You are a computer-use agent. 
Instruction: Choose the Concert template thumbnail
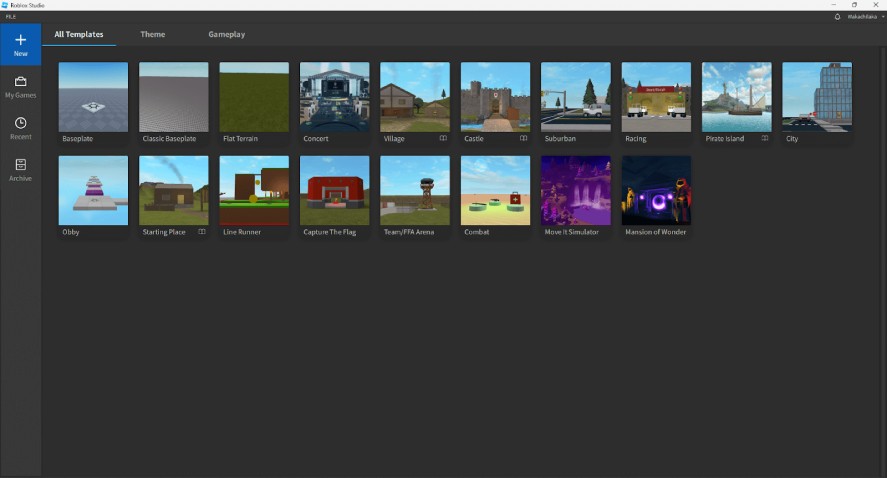(334, 97)
